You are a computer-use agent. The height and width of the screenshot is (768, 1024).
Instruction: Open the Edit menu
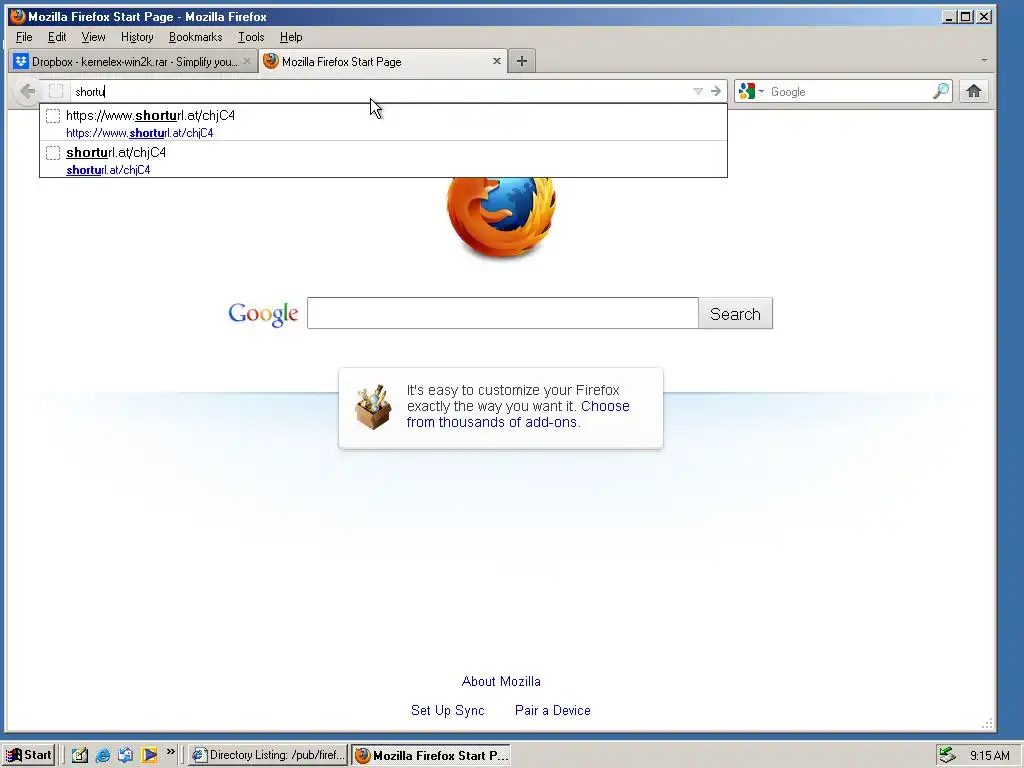click(57, 37)
